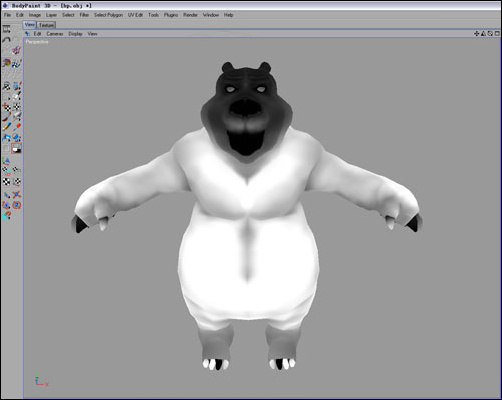Click the blue viewport icon left of Edit
This screenshot has width=502, height=400.
(x=27, y=34)
